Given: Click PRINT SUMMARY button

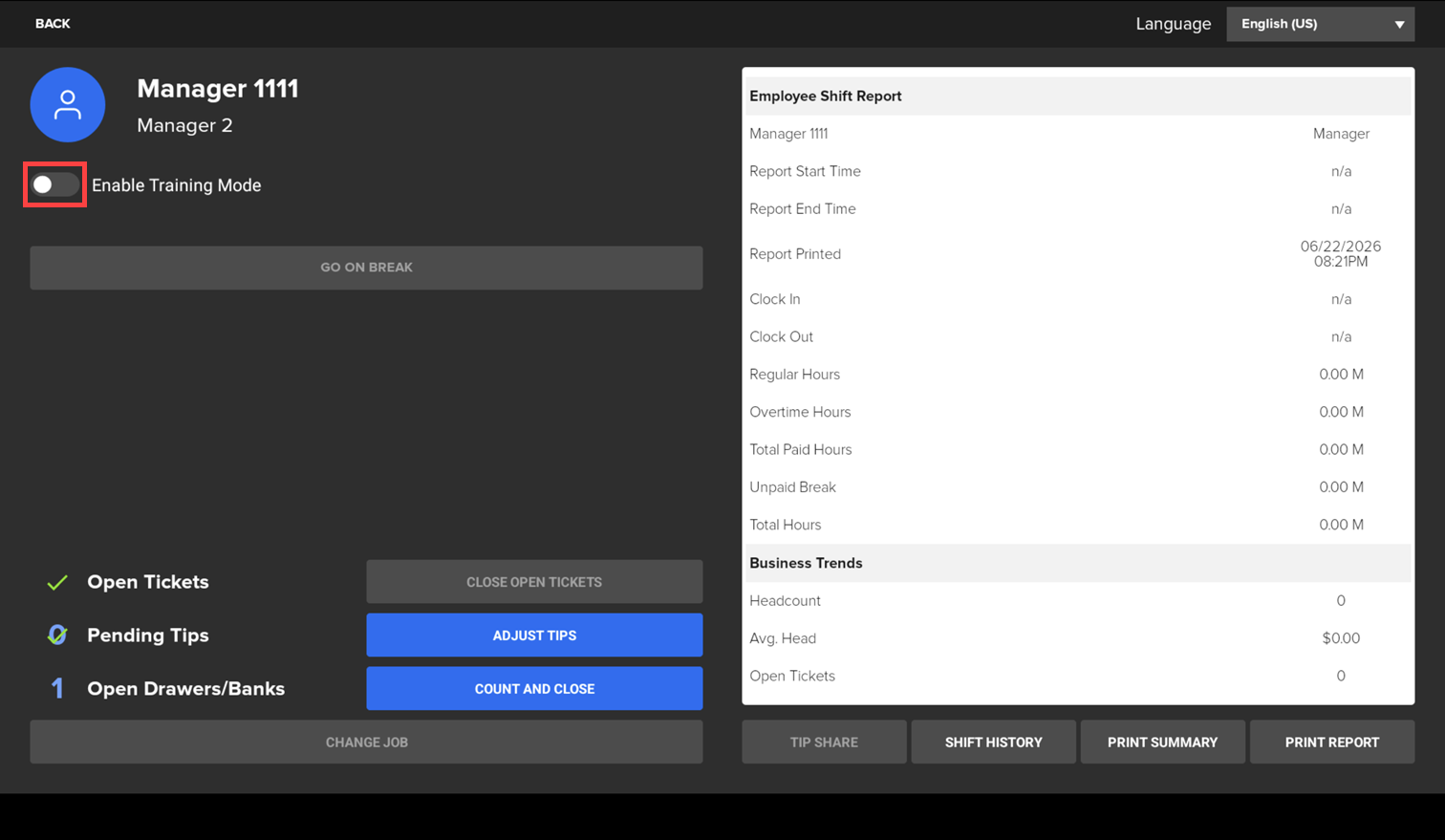Looking at the screenshot, I should point(1162,743).
